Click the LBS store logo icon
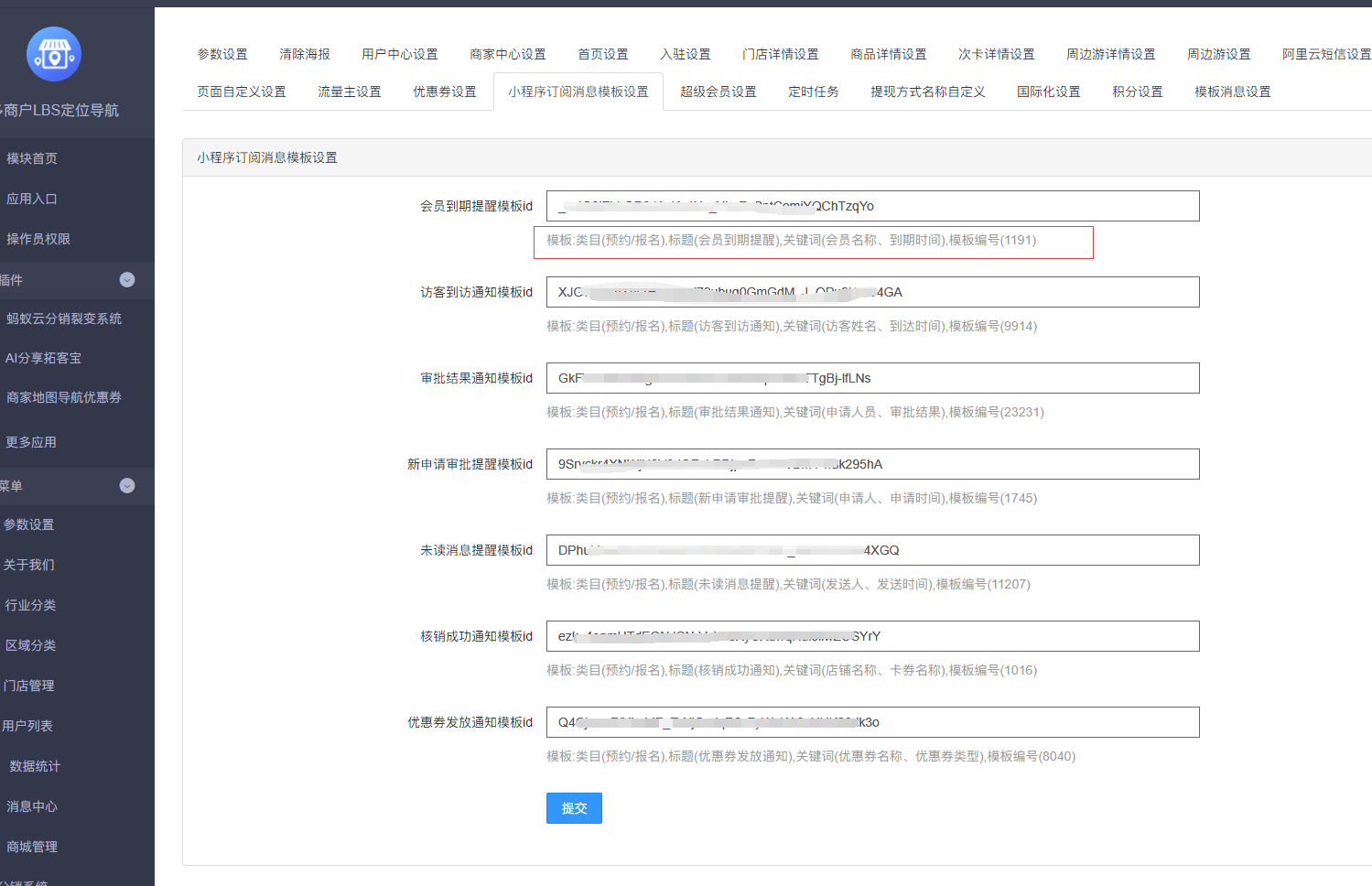 (x=54, y=54)
